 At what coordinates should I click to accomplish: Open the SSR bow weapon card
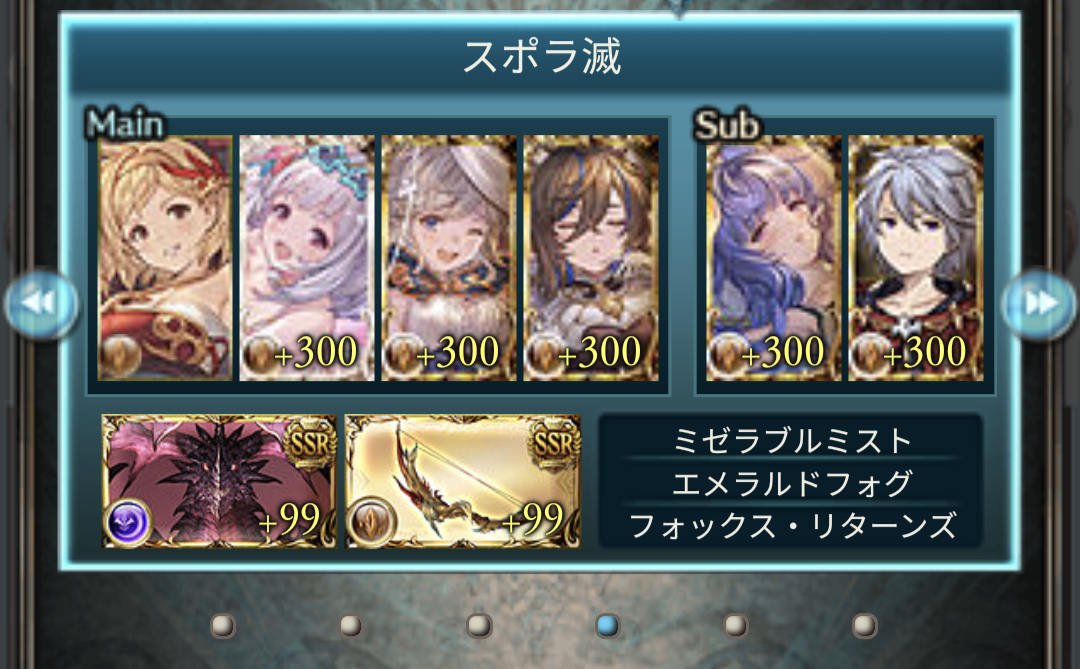462,481
